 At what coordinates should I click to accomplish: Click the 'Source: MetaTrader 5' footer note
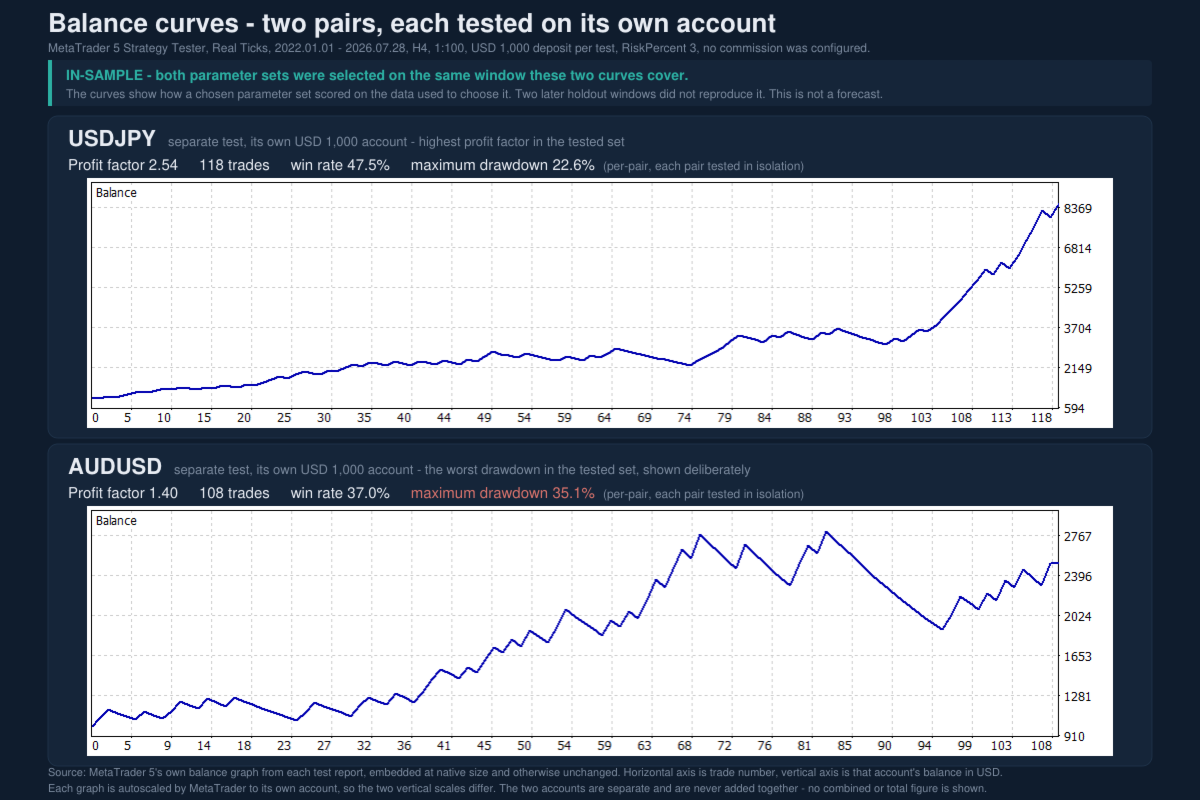coord(525,773)
